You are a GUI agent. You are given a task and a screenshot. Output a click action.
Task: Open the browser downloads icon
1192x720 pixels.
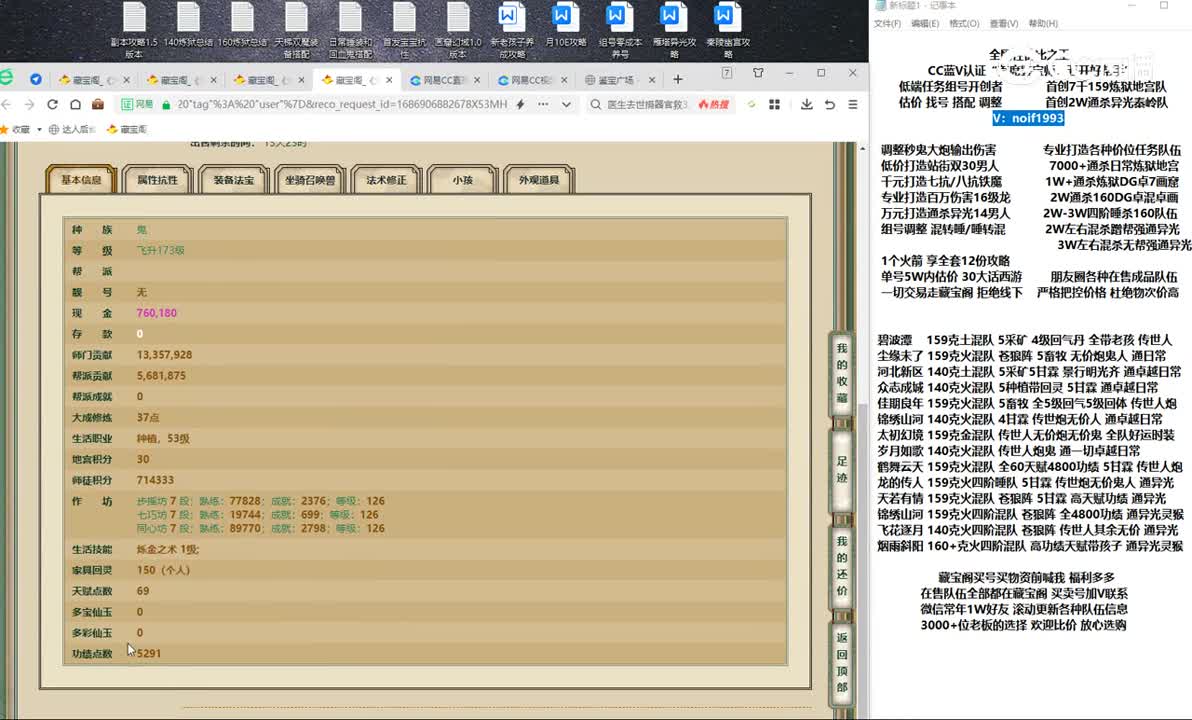tap(806, 104)
